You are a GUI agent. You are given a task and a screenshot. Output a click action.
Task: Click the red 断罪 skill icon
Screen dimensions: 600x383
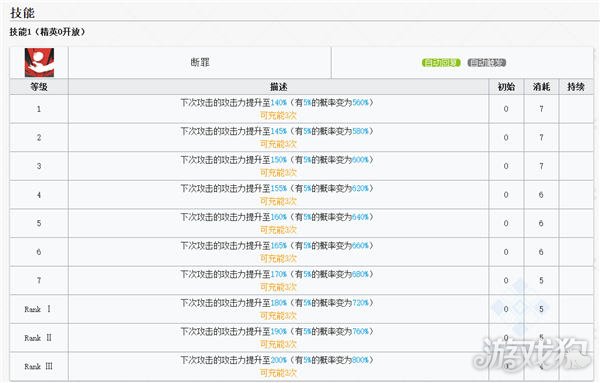tap(39, 62)
